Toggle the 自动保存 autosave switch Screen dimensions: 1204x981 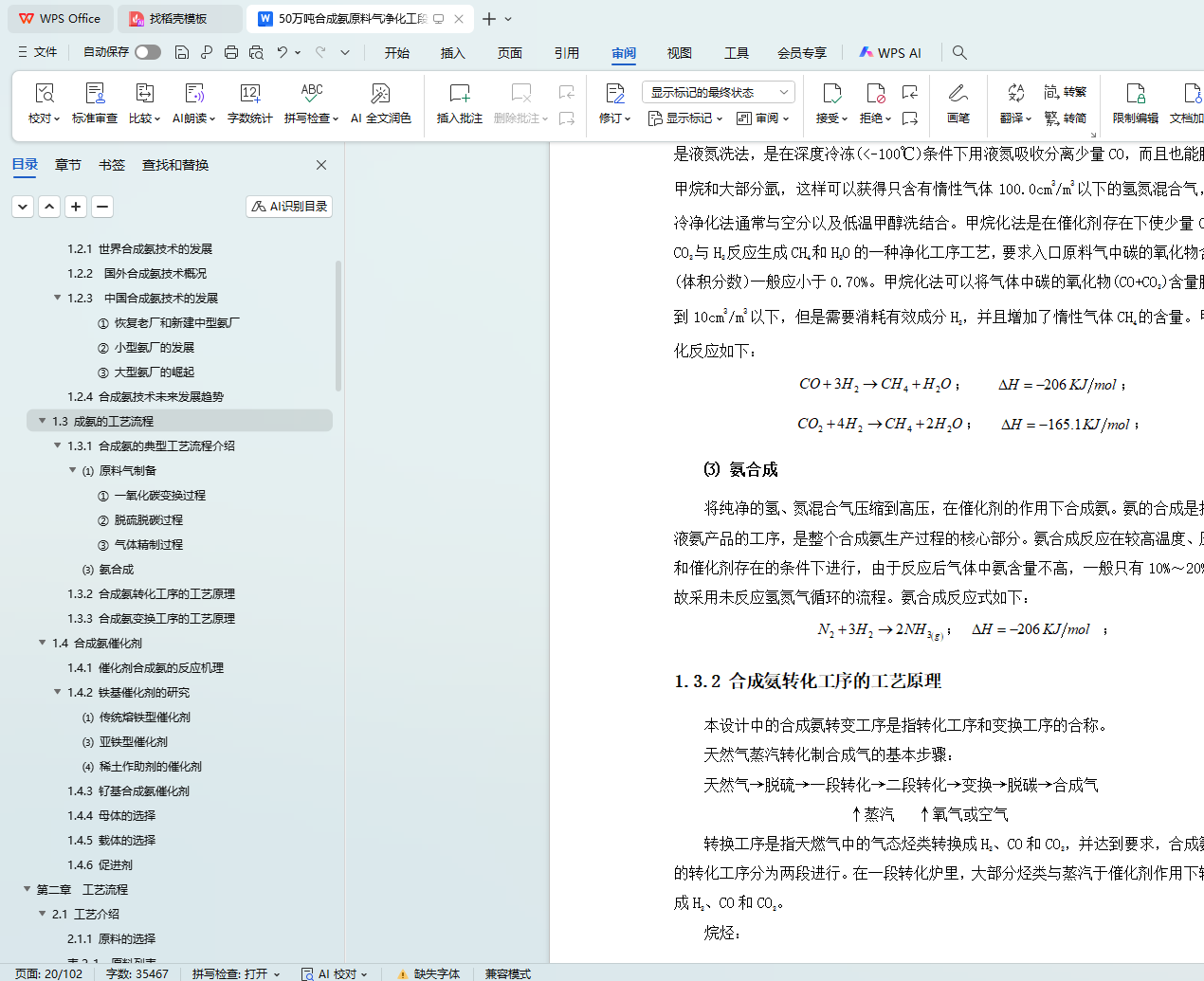tap(147, 52)
